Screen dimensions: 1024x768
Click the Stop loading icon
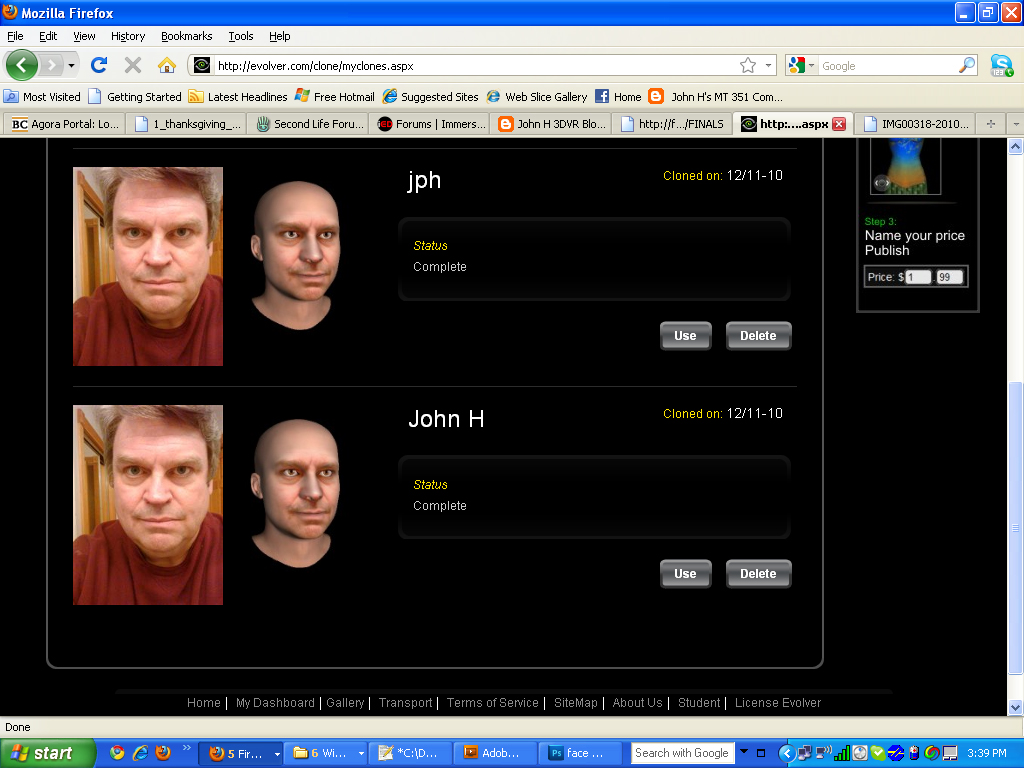pos(132,65)
